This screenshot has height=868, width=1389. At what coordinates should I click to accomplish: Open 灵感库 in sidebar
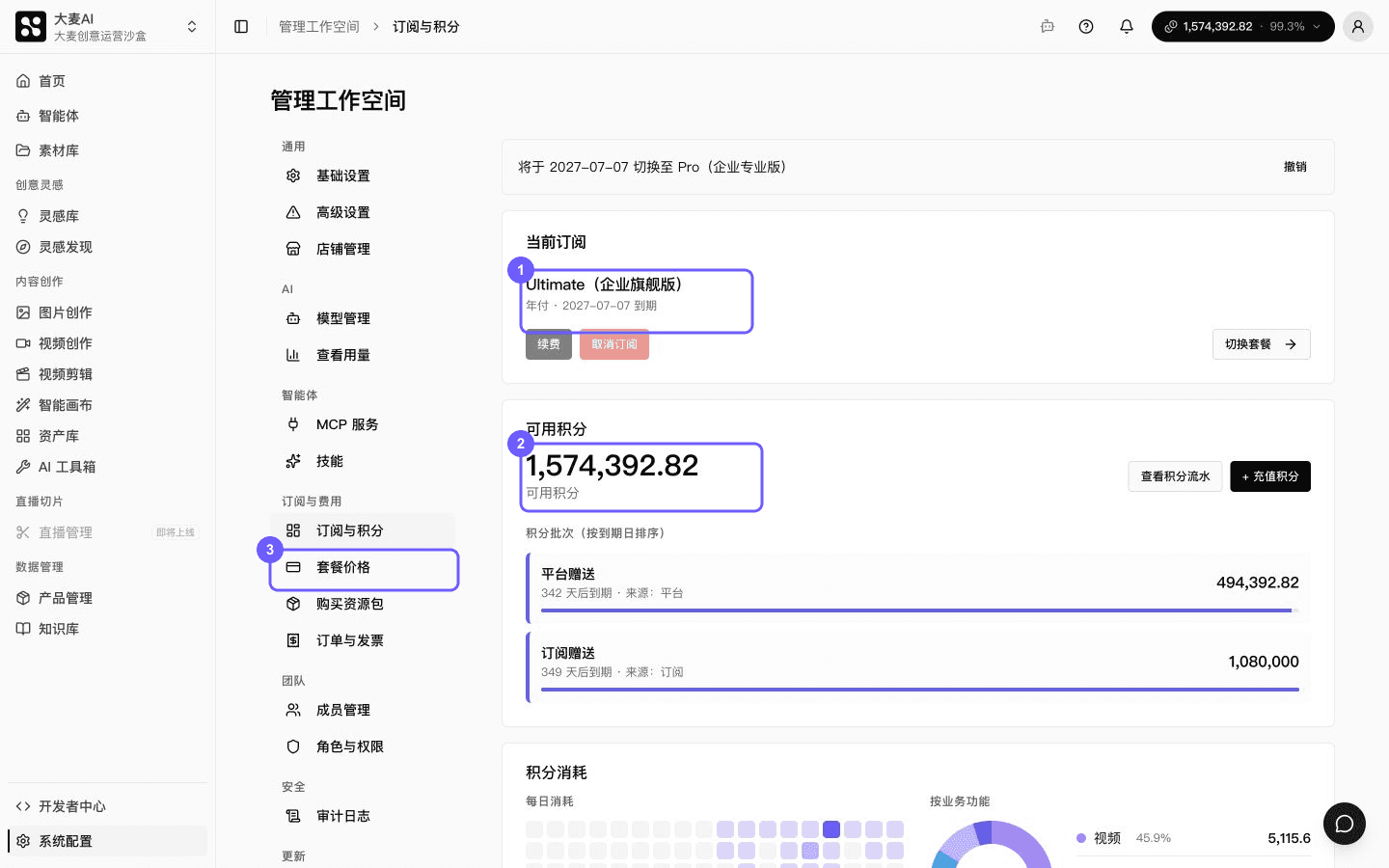(x=107, y=216)
